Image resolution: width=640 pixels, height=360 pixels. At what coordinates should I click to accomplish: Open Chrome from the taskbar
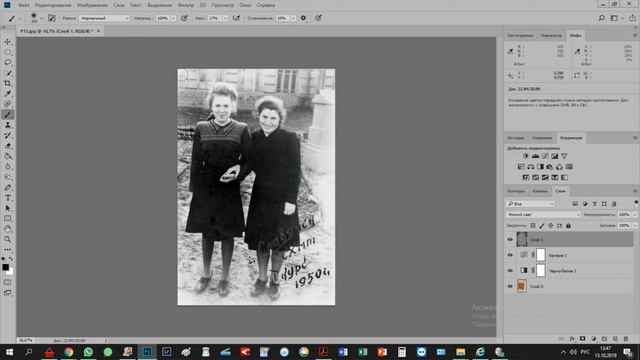tap(69, 352)
